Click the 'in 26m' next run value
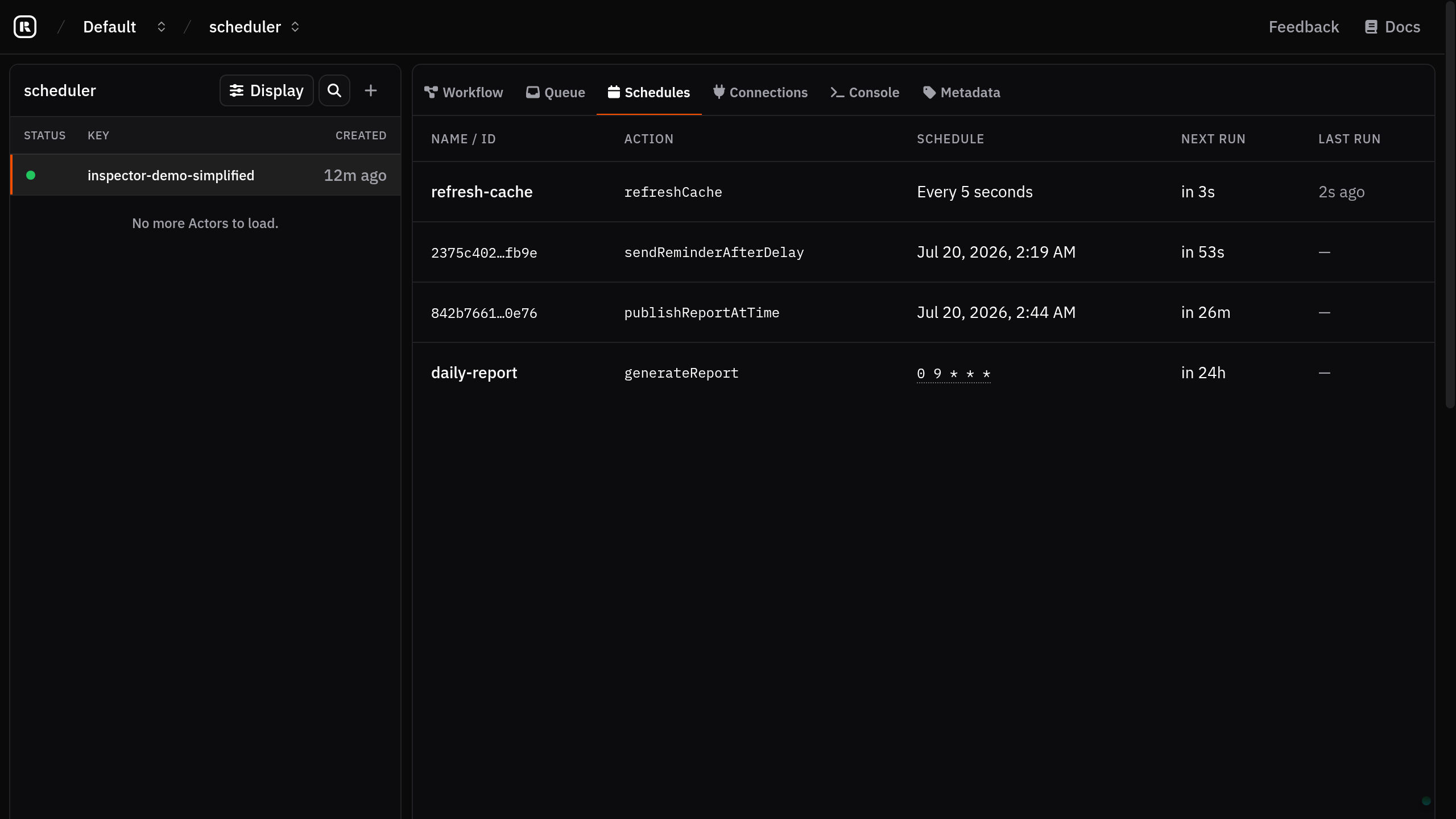This screenshot has height=819, width=1456. [1205, 313]
